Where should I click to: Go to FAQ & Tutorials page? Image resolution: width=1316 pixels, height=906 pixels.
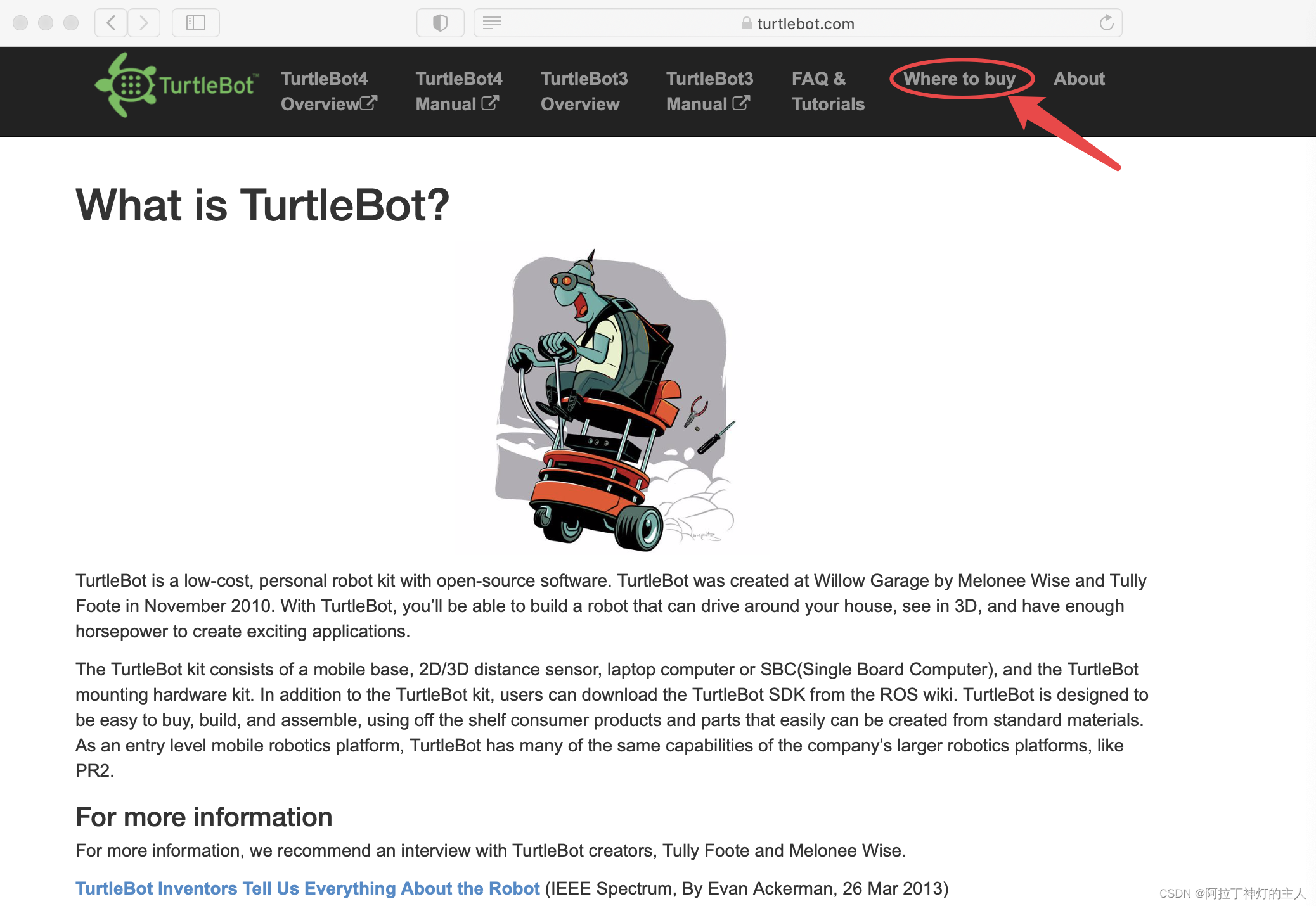(x=827, y=91)
